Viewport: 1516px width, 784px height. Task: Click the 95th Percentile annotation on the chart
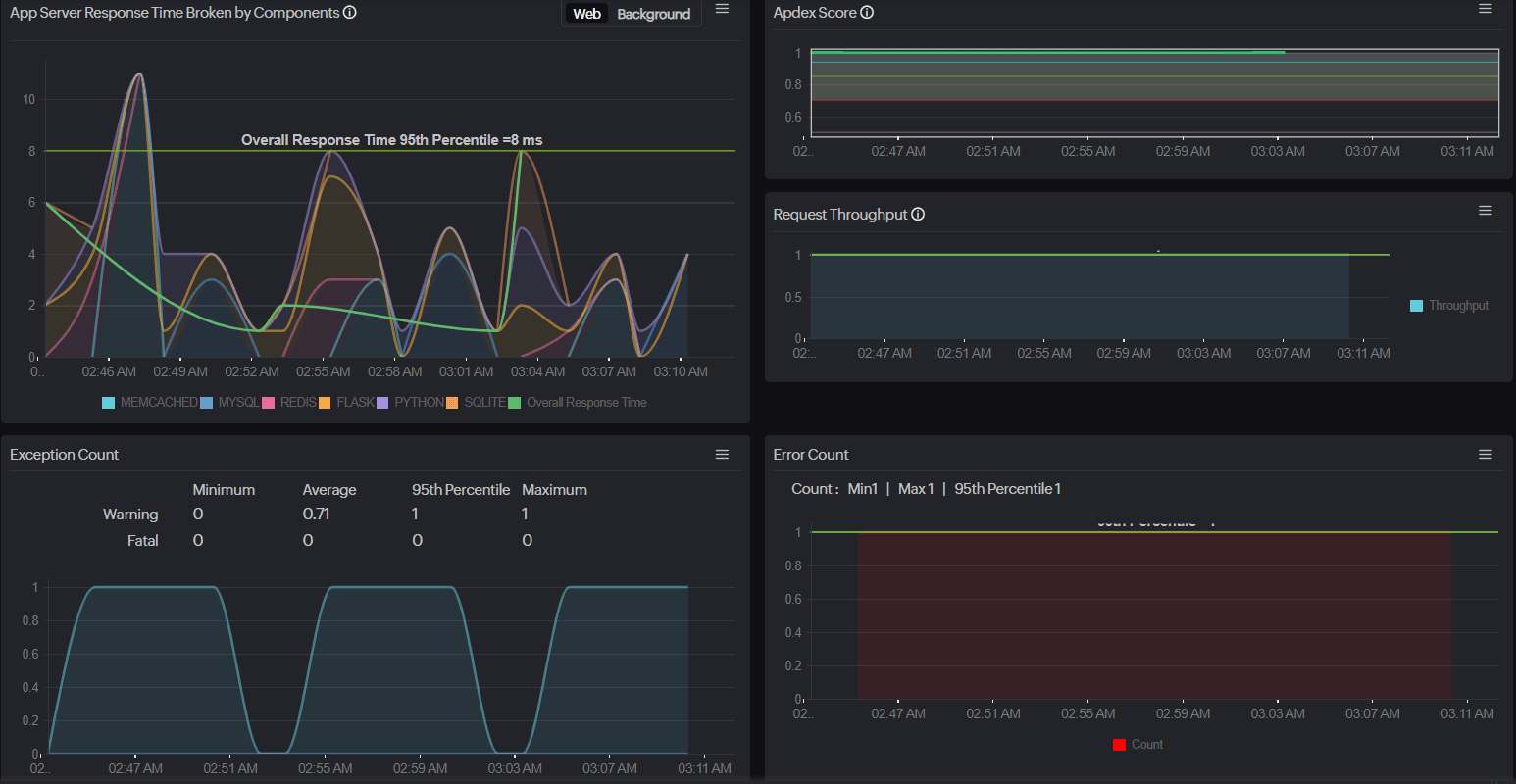[x=393, y=139]
